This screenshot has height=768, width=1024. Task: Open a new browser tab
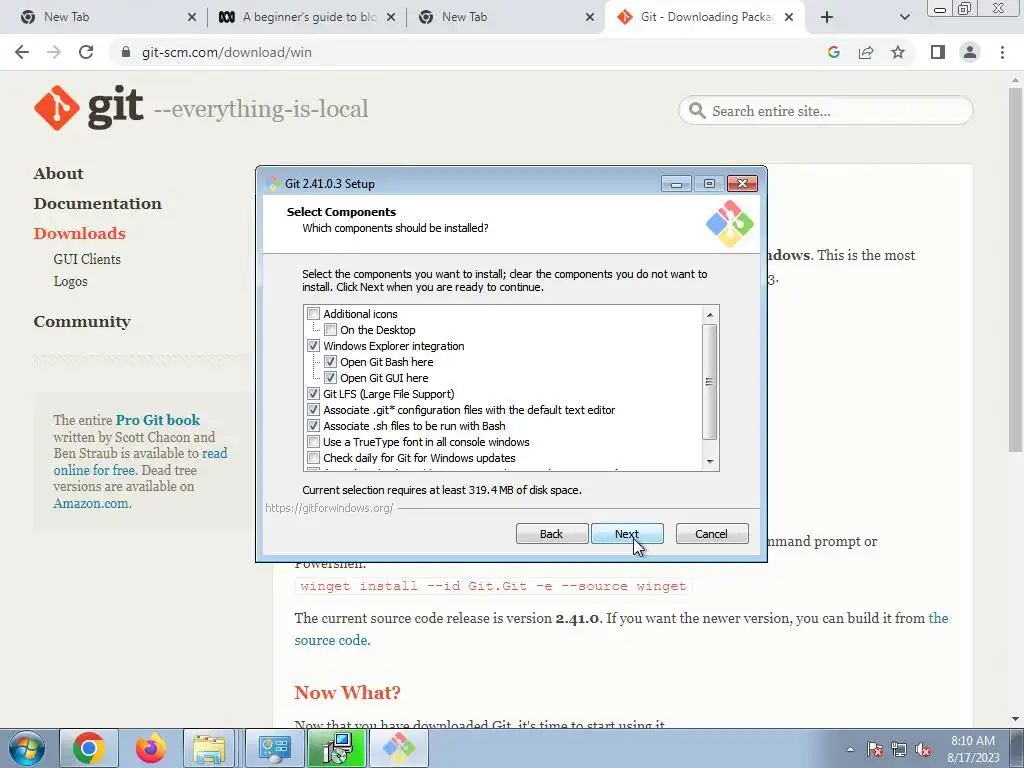pos(827,17)
